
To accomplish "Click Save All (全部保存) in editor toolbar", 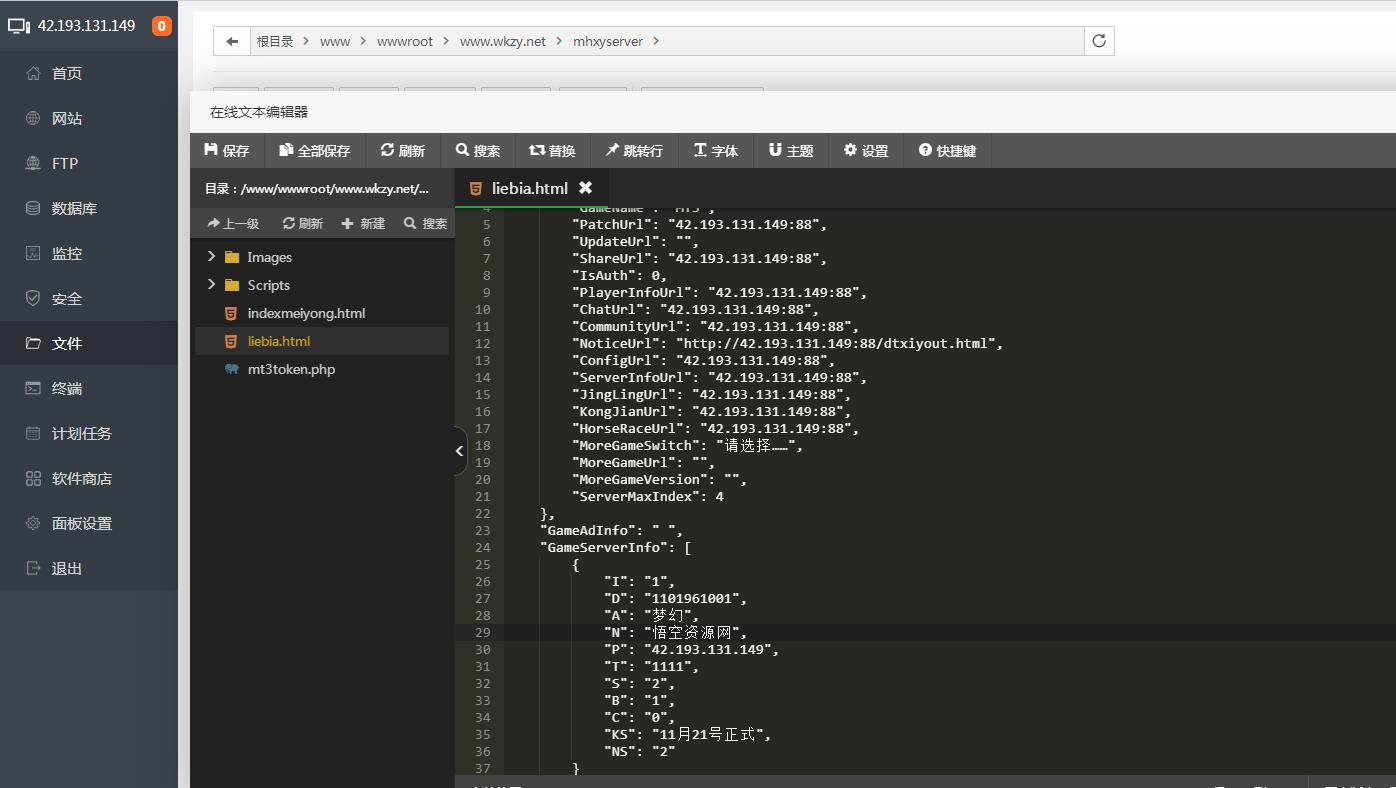I will click(x=314, y=150).
